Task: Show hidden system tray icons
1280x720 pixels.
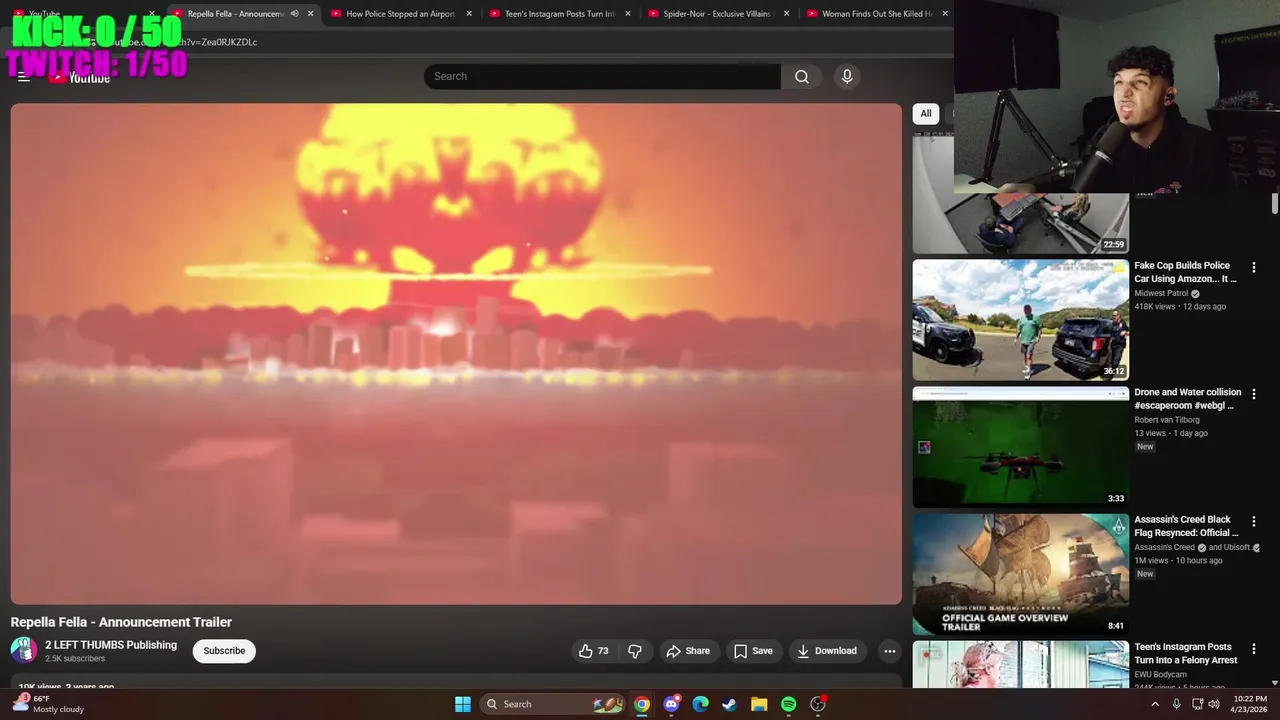Action: tap(1155, 704)
